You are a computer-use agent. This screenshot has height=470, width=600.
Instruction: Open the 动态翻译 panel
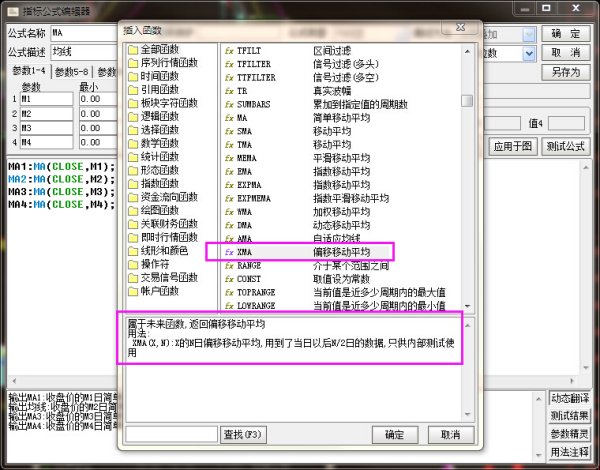tap(569, 398)
